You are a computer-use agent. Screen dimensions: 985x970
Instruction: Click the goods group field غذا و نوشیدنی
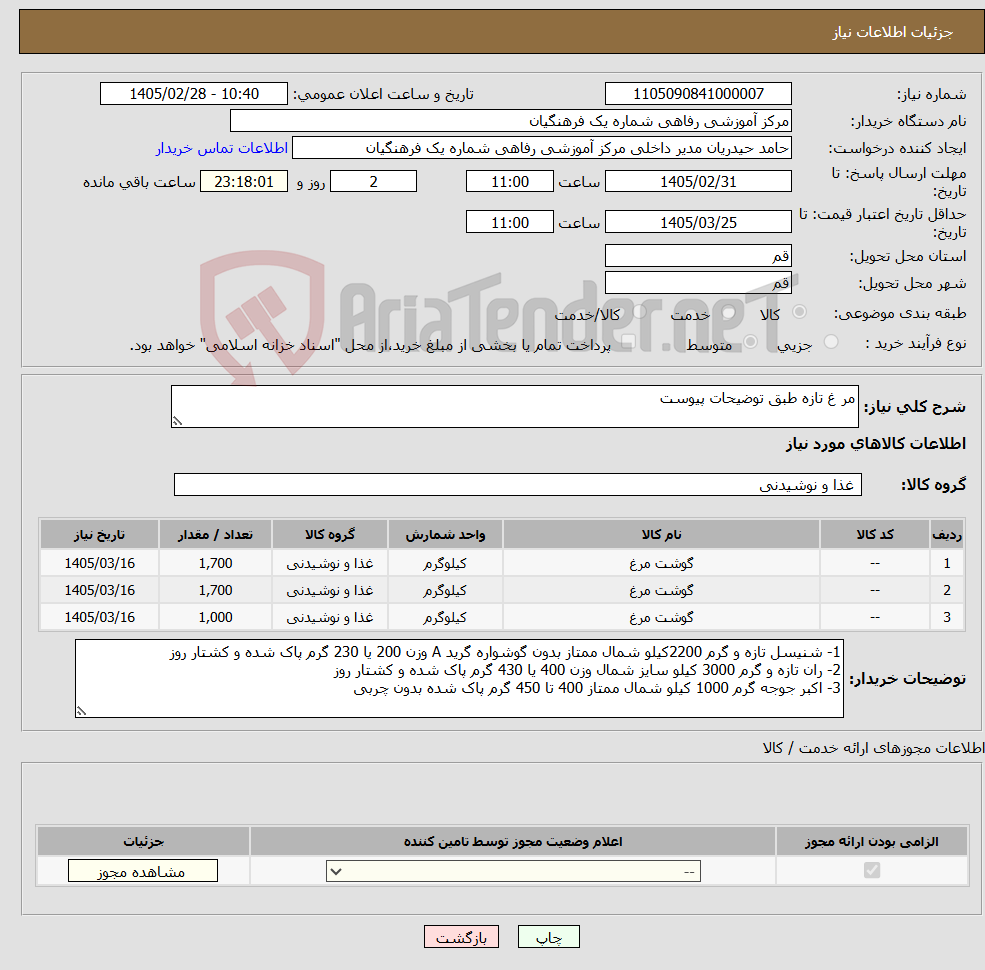click(518, 484)
